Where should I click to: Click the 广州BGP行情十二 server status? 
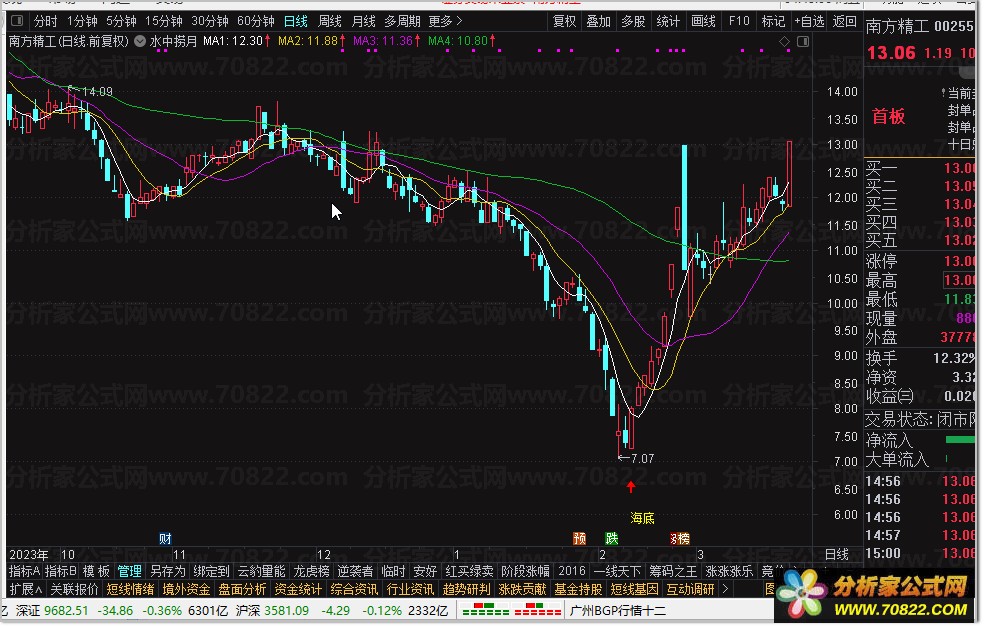[x=618, y=611]
